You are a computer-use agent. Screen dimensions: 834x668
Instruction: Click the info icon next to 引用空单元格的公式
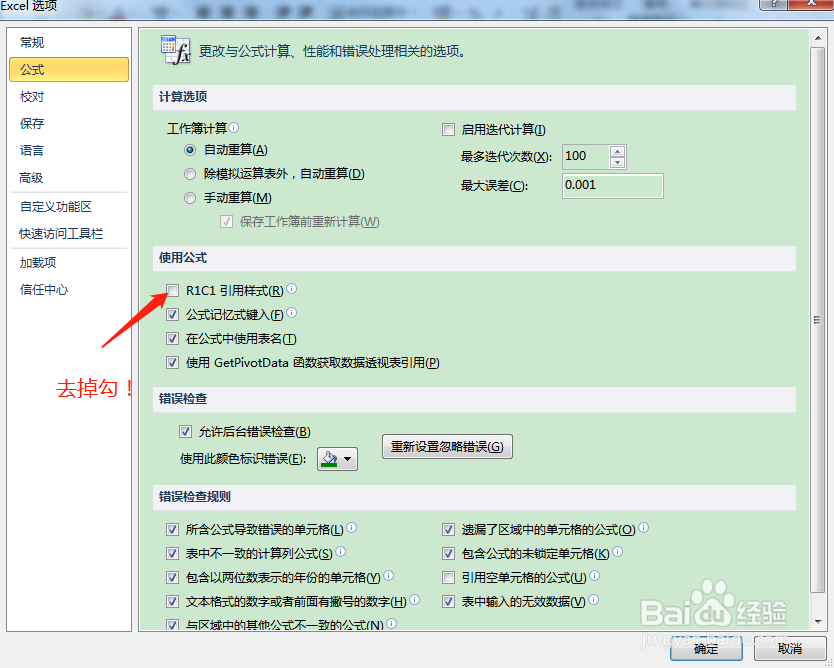click(594, 575)
